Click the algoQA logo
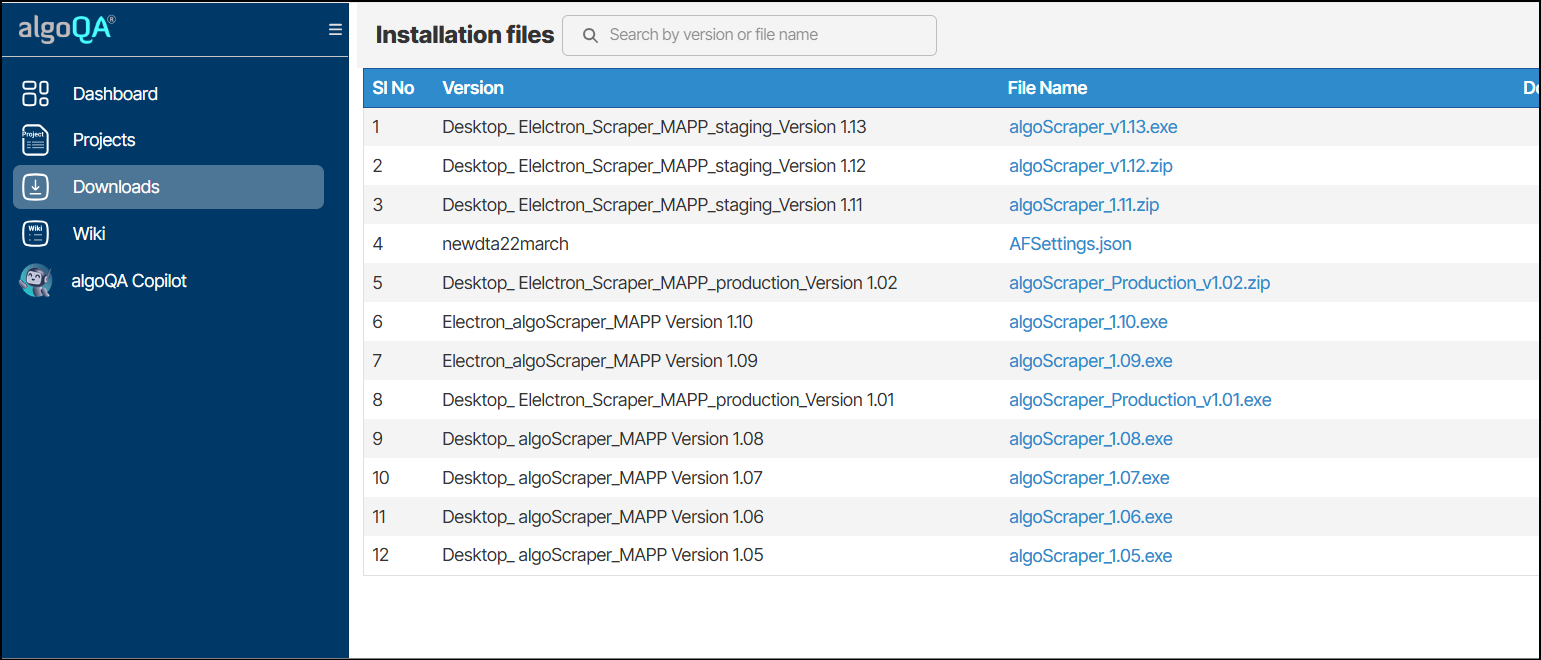This screenshot has width=1541, height=660. (66, 28)
